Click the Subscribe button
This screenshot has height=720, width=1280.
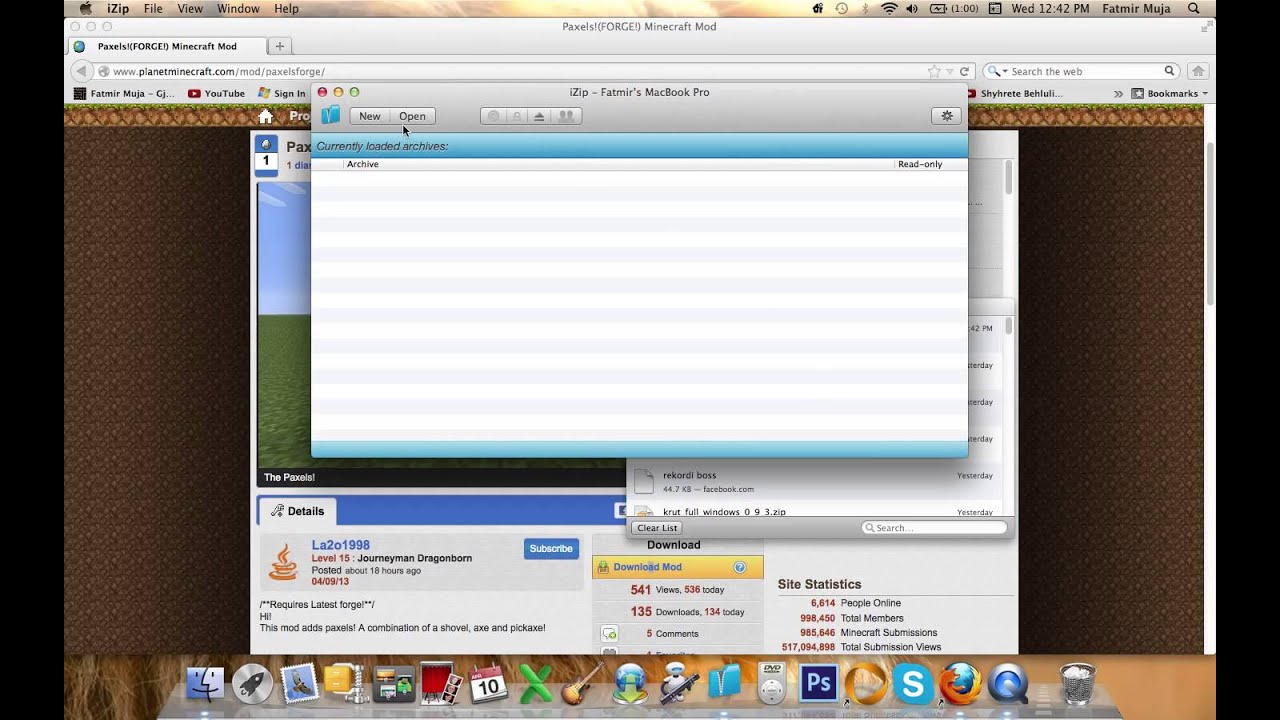click(551, 549)
